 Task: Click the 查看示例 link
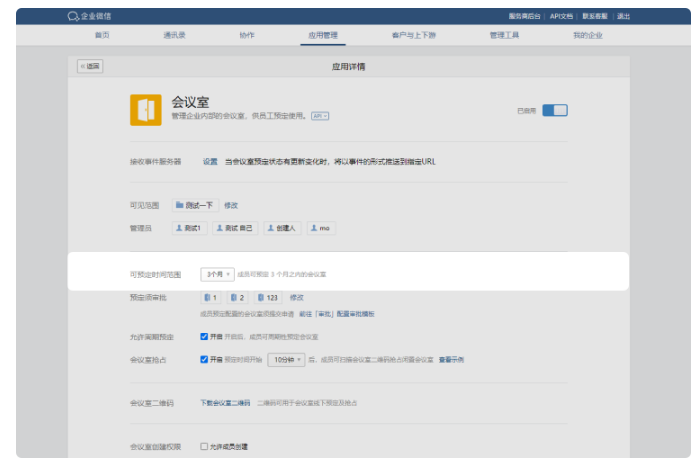[451, 360]
